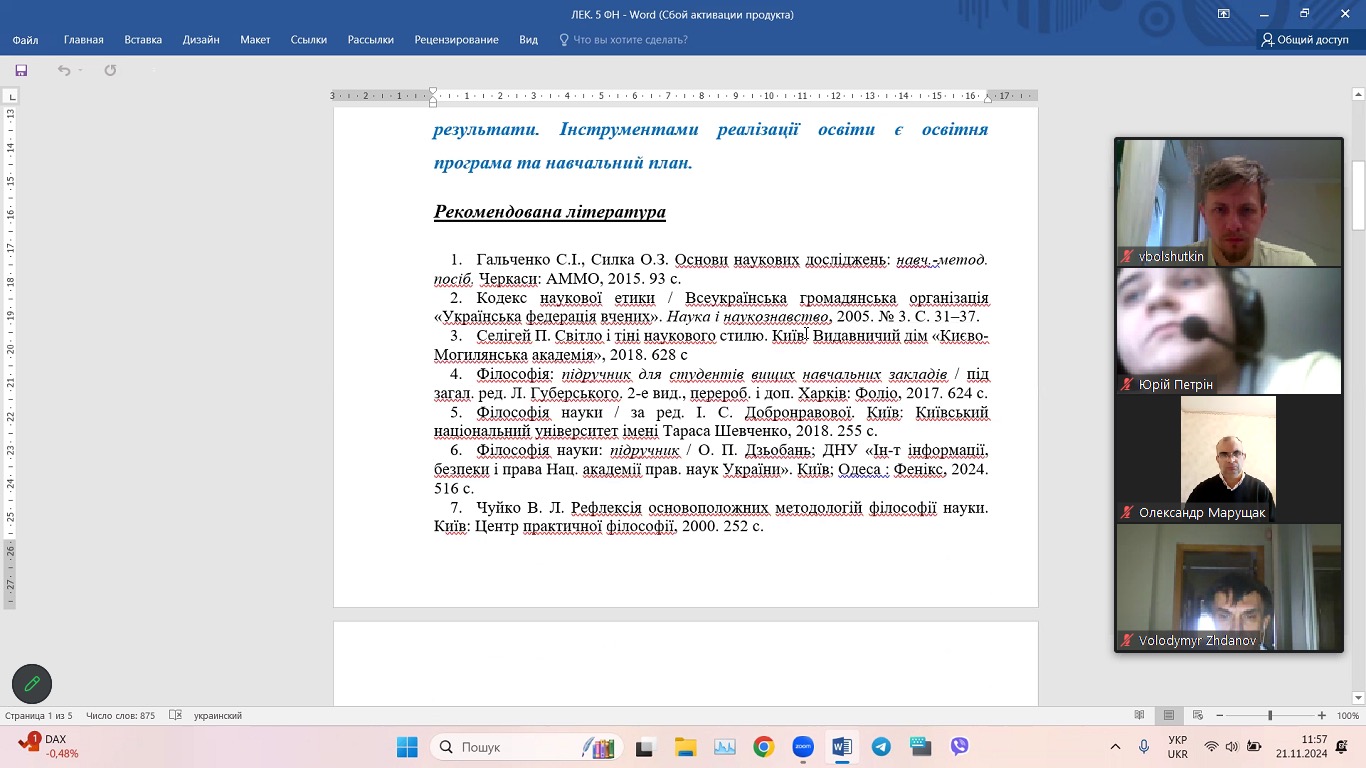
Task: Switch to Read Mode view in status bar
Action: [1139, 716]
